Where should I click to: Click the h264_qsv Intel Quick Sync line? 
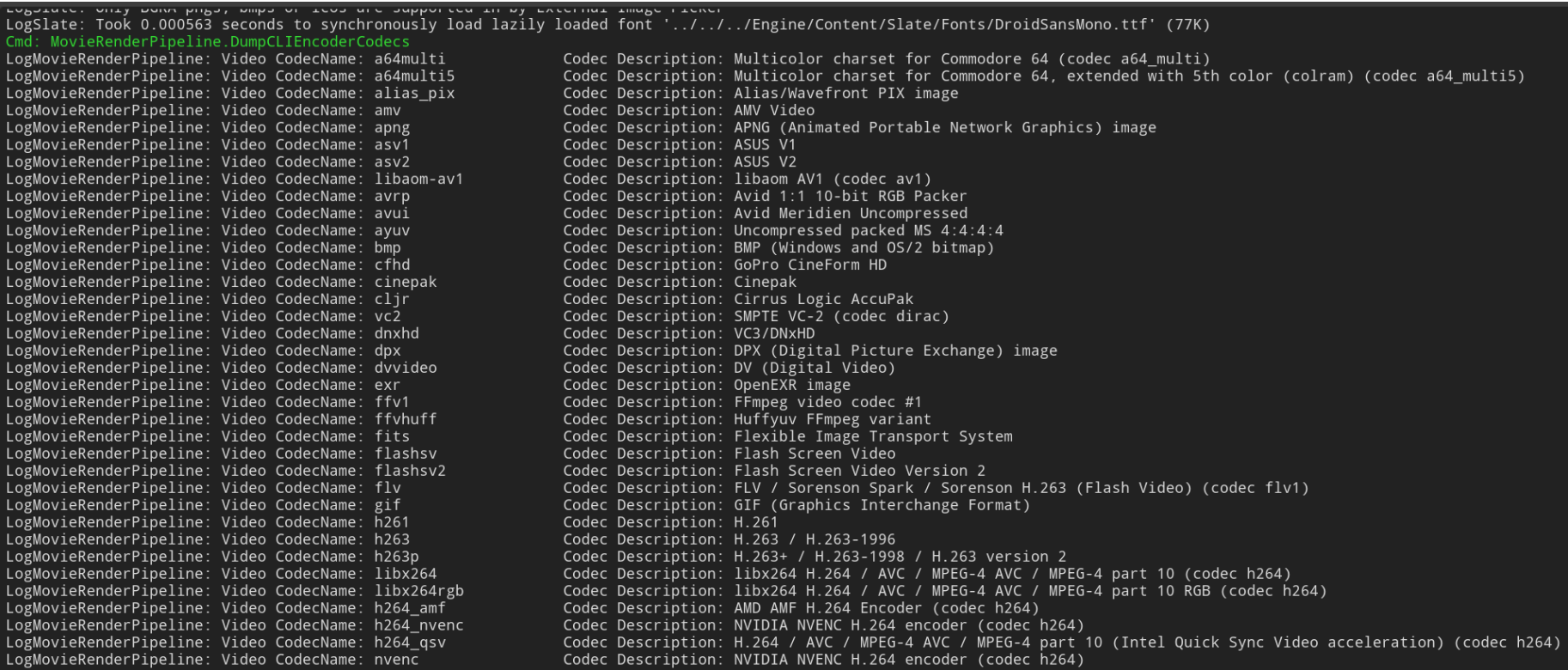(783, 643)
